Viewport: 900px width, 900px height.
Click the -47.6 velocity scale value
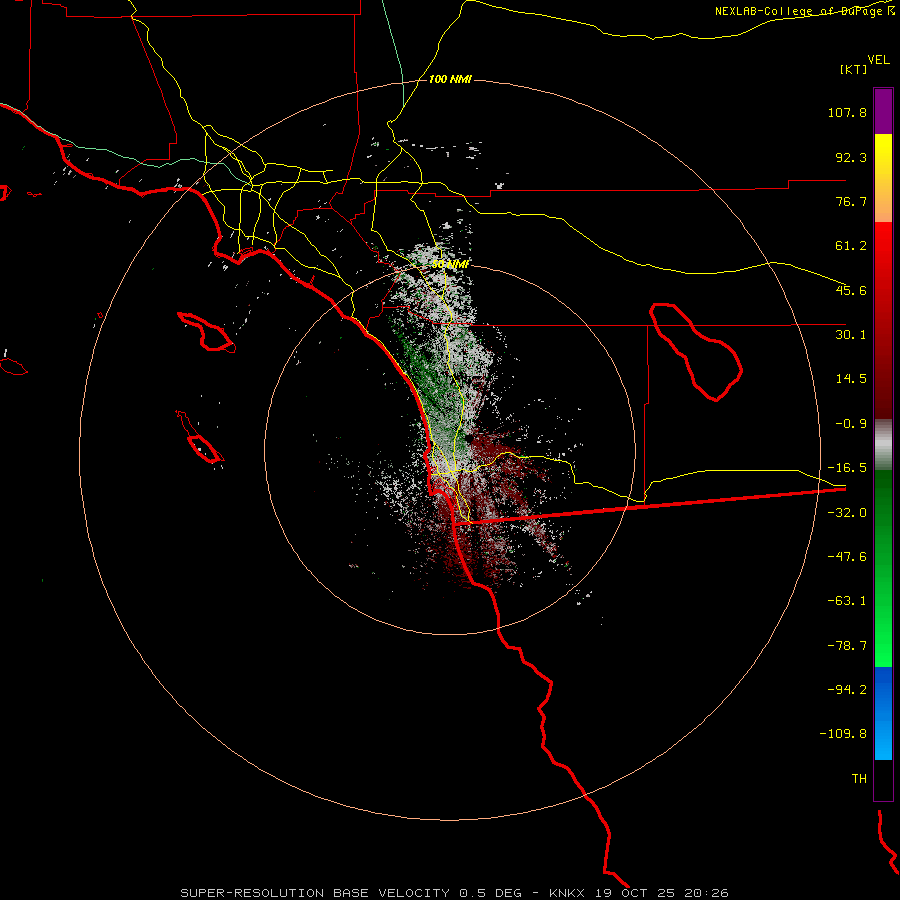pyautogui.click(x=847, y=557)
